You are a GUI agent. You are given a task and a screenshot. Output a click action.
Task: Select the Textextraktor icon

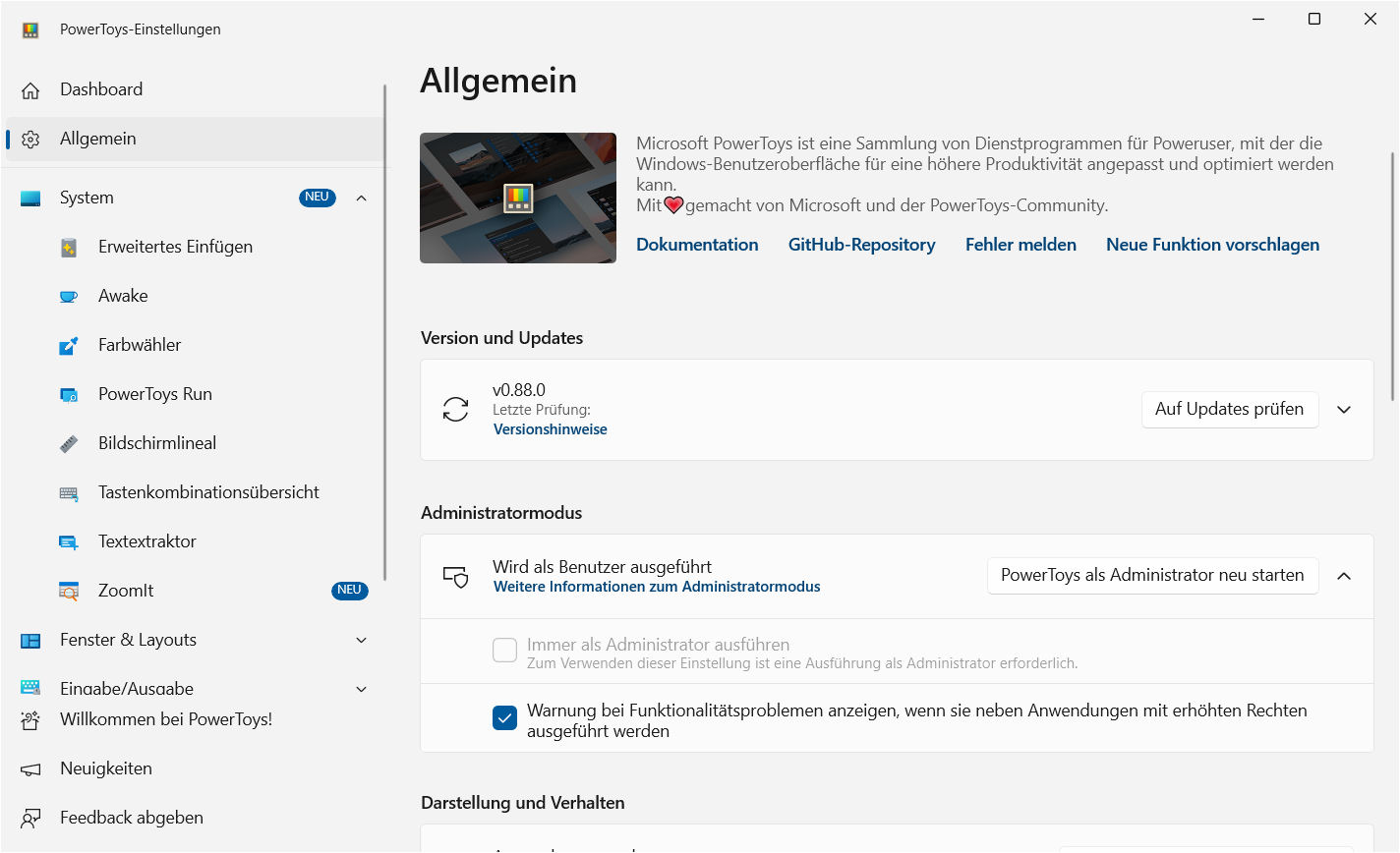tap(69, 541)
